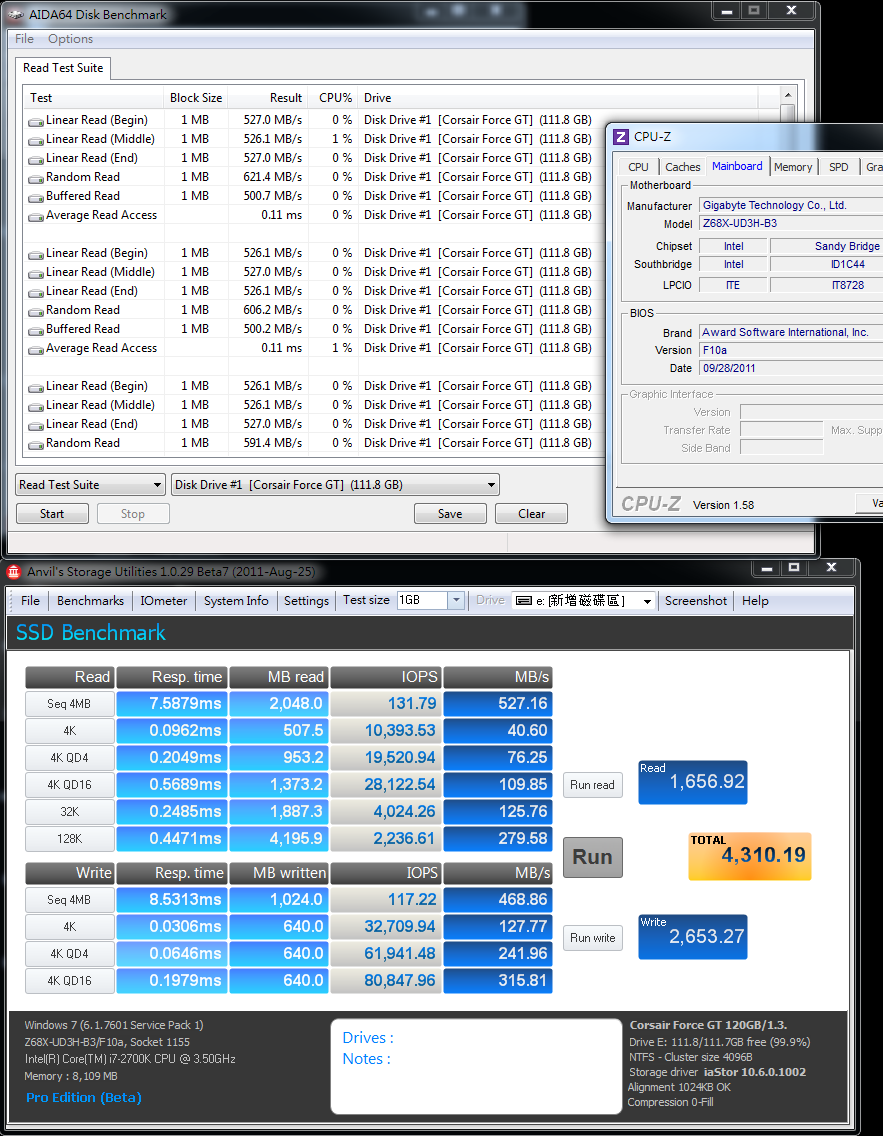Open the SPD tab in CPU-Z
The height and width of the screenshot is (1136, 883).
[839, 167]
